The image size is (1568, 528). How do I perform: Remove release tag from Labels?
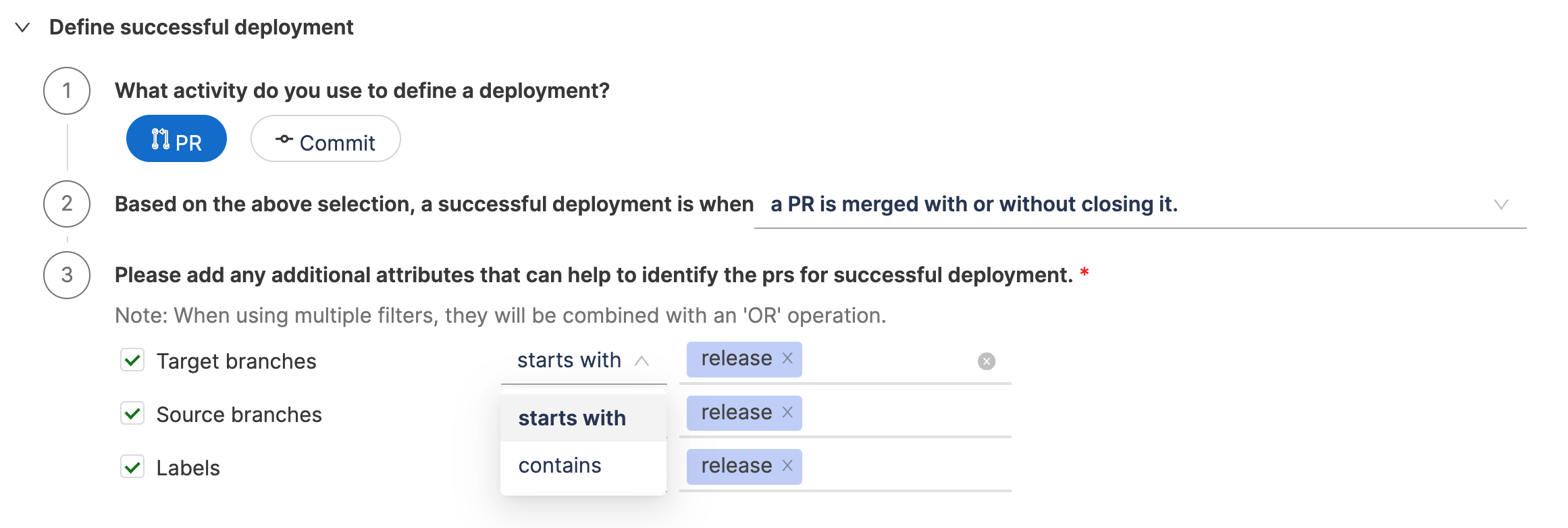coord(787,466)
